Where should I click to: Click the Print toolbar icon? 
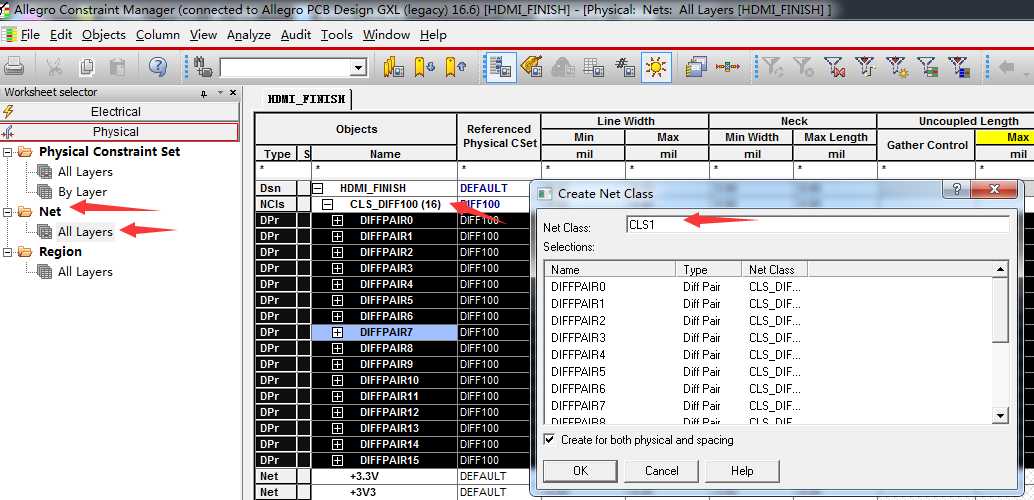pos(15,67)
